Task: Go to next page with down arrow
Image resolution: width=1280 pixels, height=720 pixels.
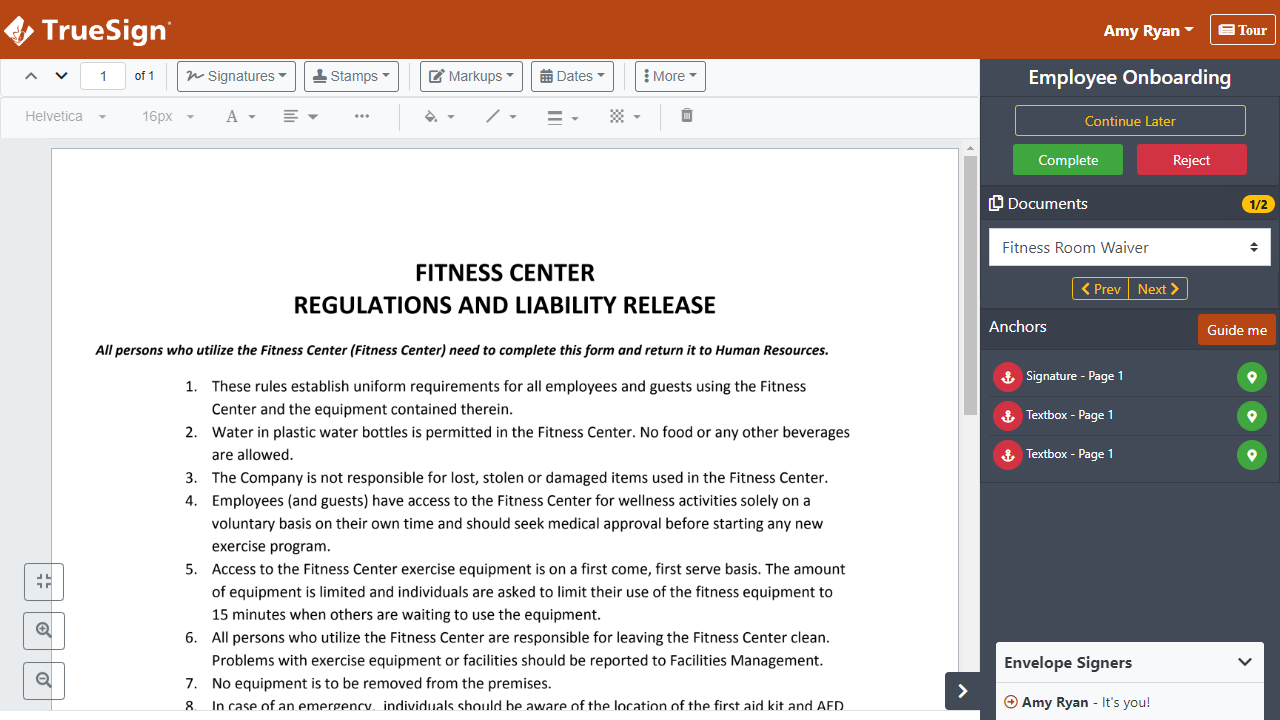Action: 61,76
